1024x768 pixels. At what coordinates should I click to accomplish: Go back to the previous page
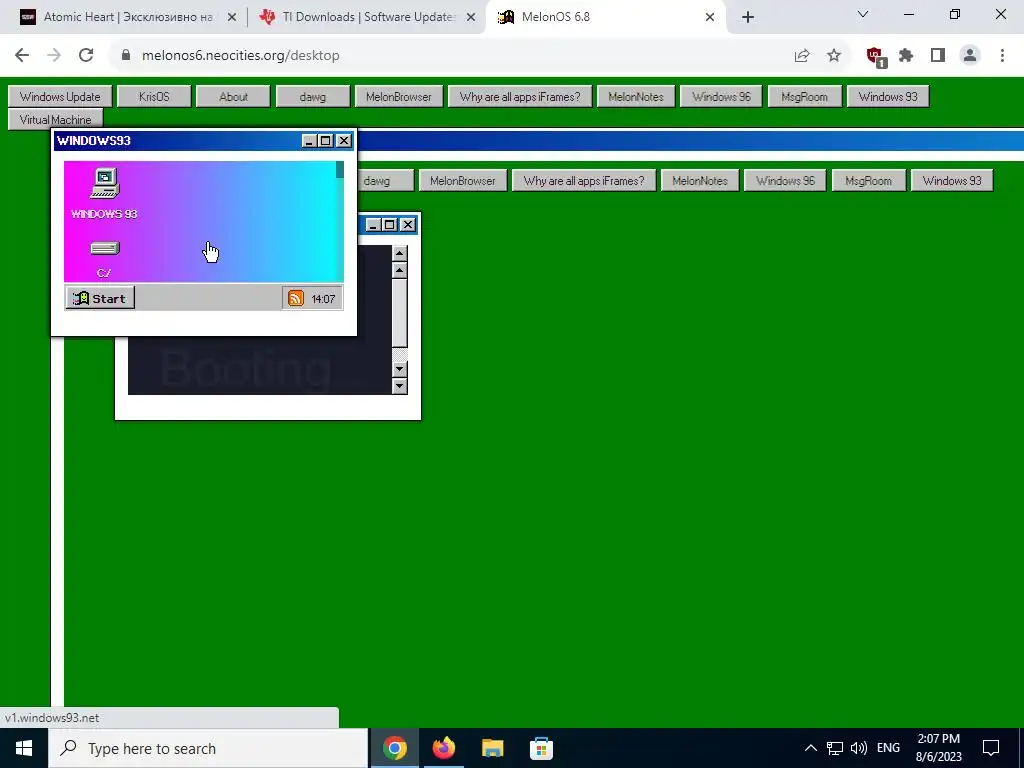(x=22, y=56)
